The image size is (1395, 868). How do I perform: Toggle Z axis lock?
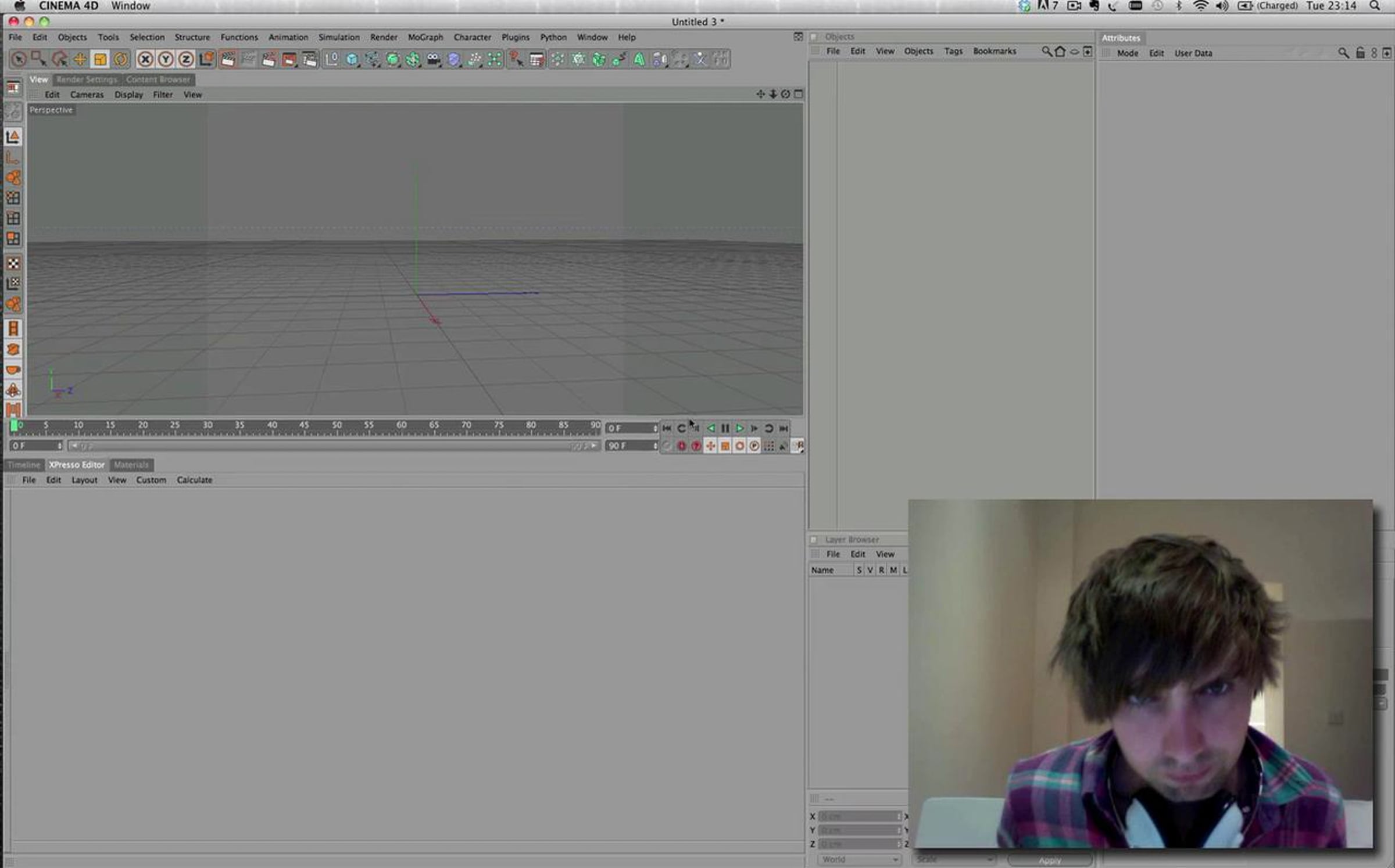click(x=186, y=59)
